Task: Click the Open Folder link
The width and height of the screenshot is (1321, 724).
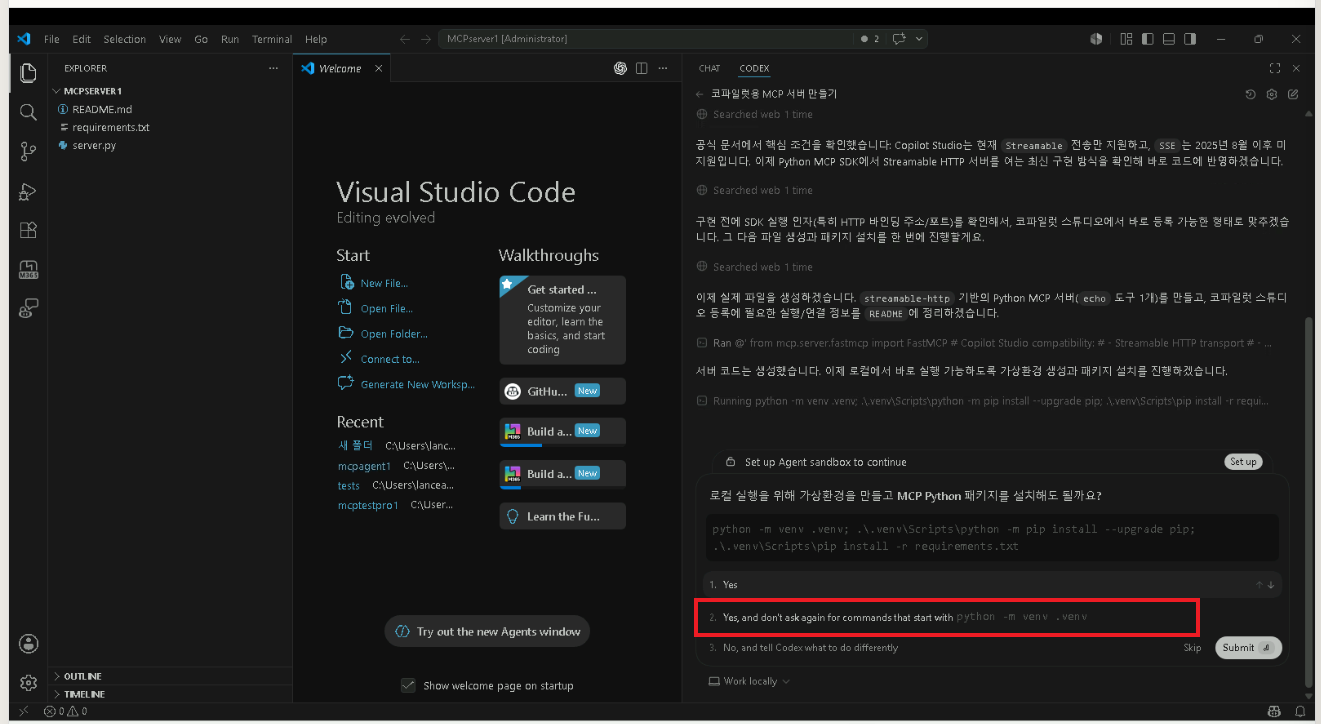Action: tap(394, 334)
